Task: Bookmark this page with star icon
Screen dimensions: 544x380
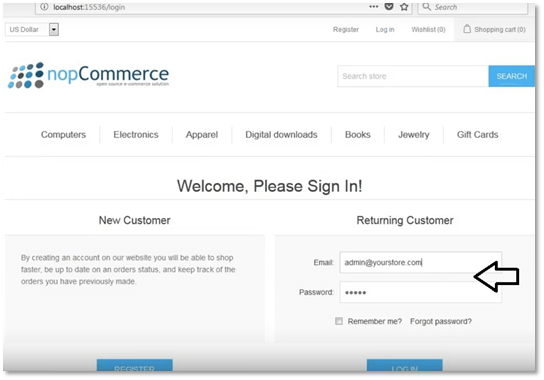Action: 404,7
